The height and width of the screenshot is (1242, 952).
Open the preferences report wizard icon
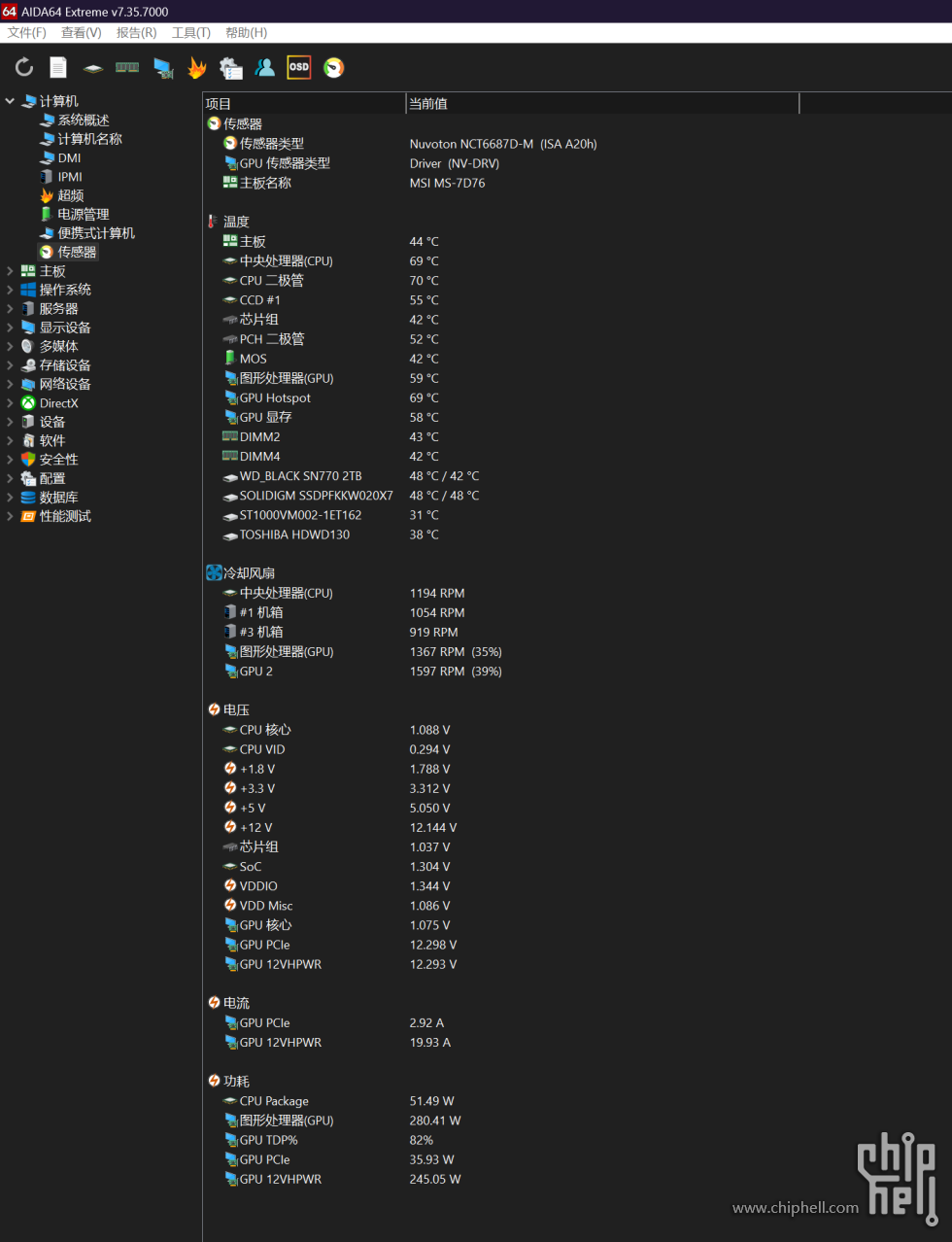click(x=231, y=67)
